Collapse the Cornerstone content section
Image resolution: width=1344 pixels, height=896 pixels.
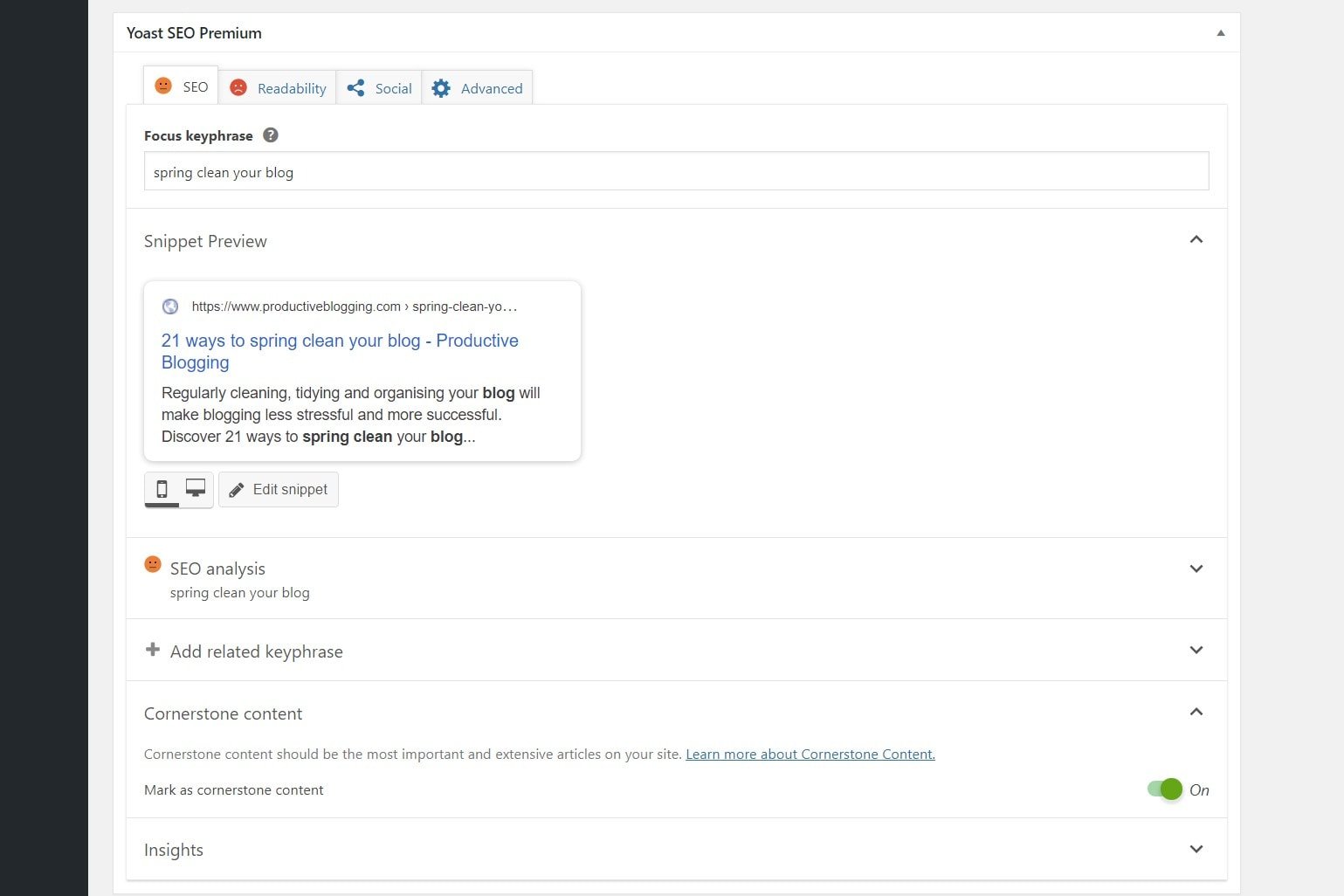click(1196, 713)
